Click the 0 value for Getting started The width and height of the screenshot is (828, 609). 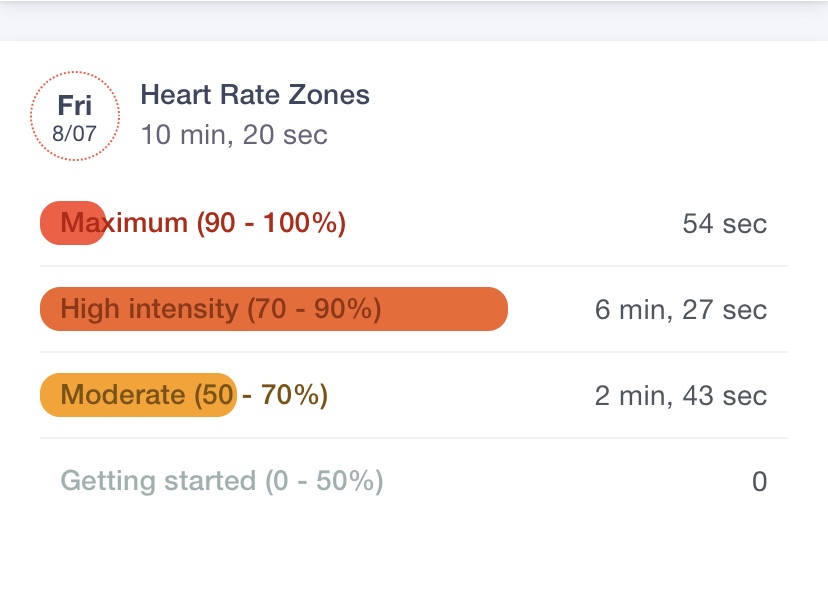point(759,482)
